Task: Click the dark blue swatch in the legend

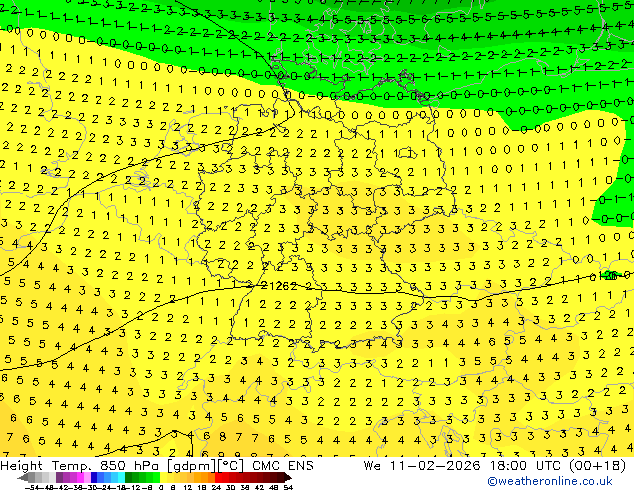Action: 94,477
